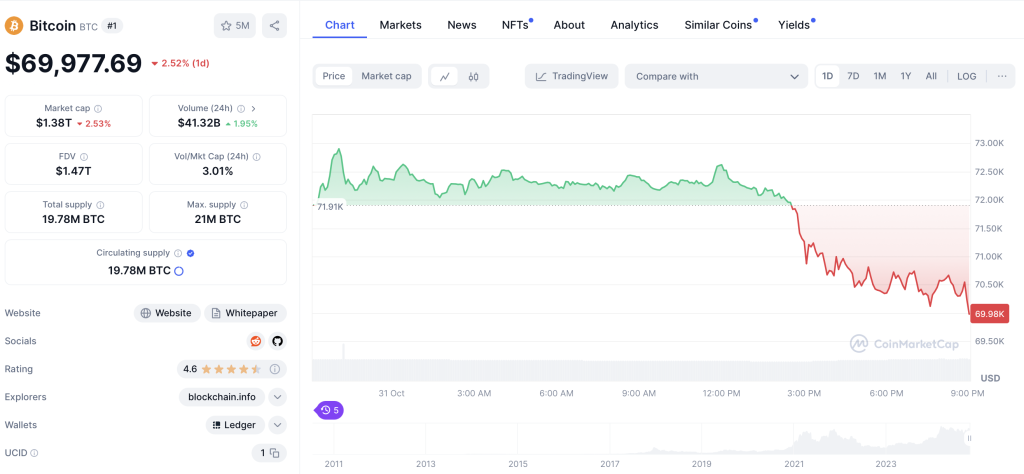The image size is (1024, 474).
Task: Click the 2017 mark in historical range strip
Action: [x=609, y=464]
